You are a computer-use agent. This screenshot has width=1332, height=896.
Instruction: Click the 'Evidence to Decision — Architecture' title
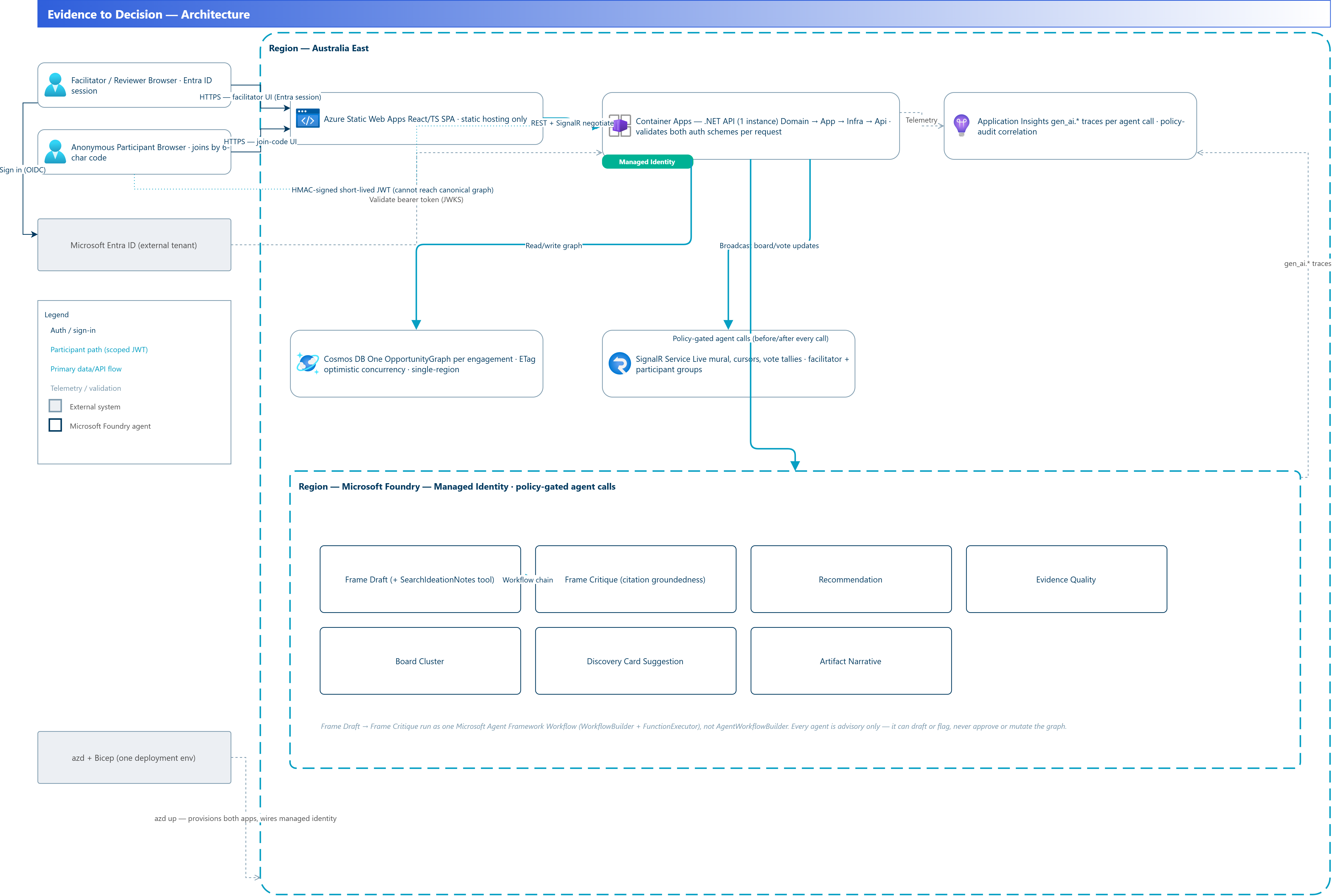pyautogui.click(x=149, y=14)
